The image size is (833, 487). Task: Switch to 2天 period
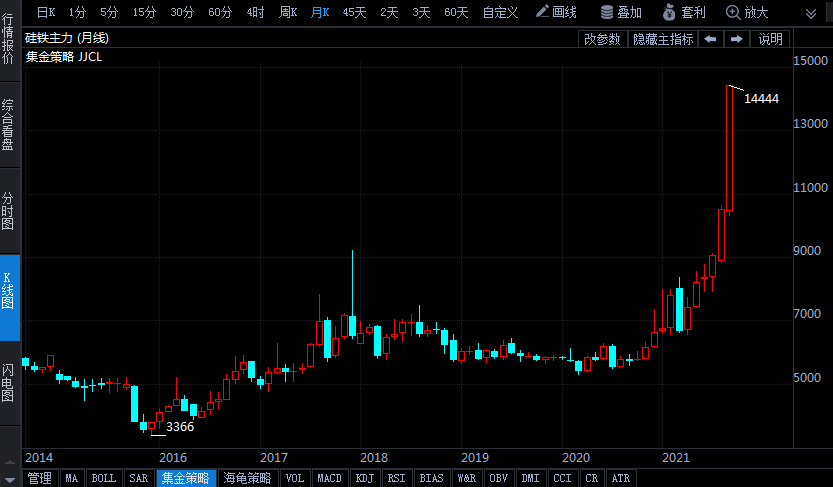tap(389, 12)
